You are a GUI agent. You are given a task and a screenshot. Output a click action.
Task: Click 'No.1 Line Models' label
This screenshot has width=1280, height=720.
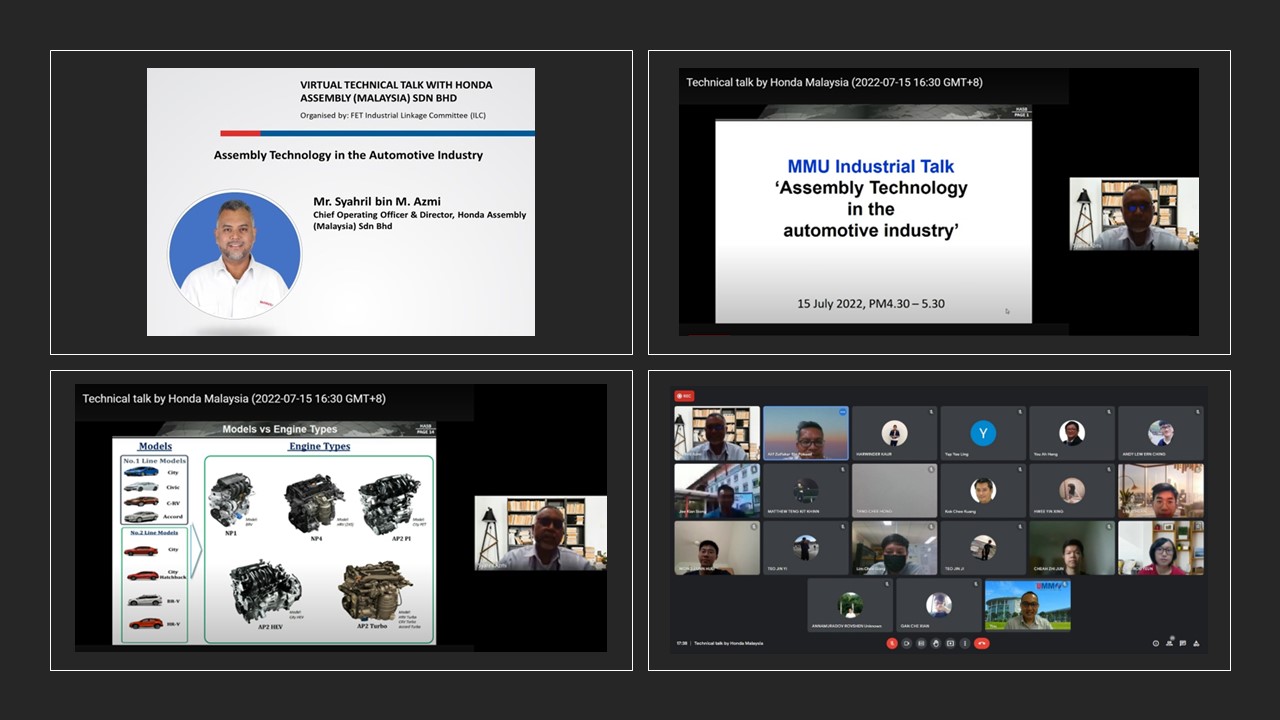tap(155, 461)
